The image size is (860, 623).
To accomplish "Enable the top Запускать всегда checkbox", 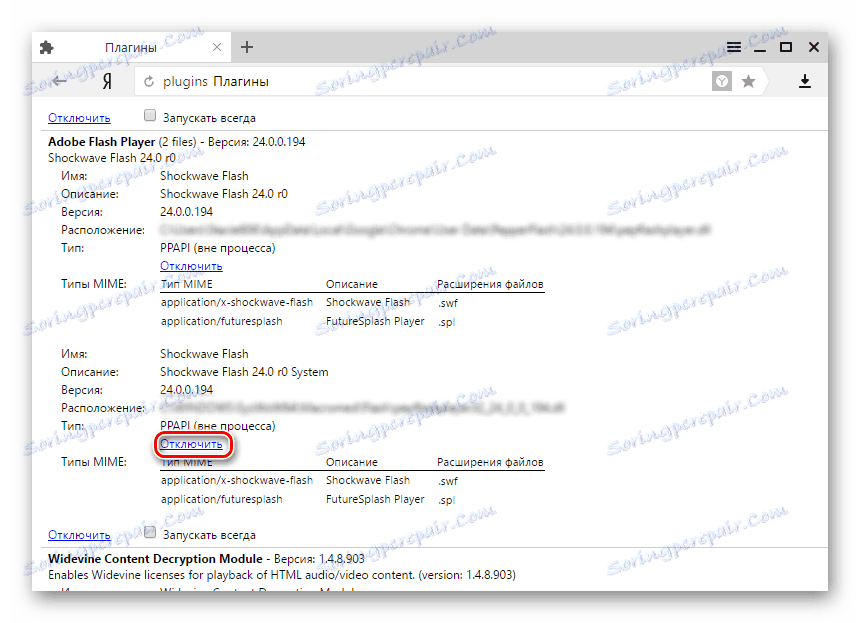I will (x=150, y=115).
